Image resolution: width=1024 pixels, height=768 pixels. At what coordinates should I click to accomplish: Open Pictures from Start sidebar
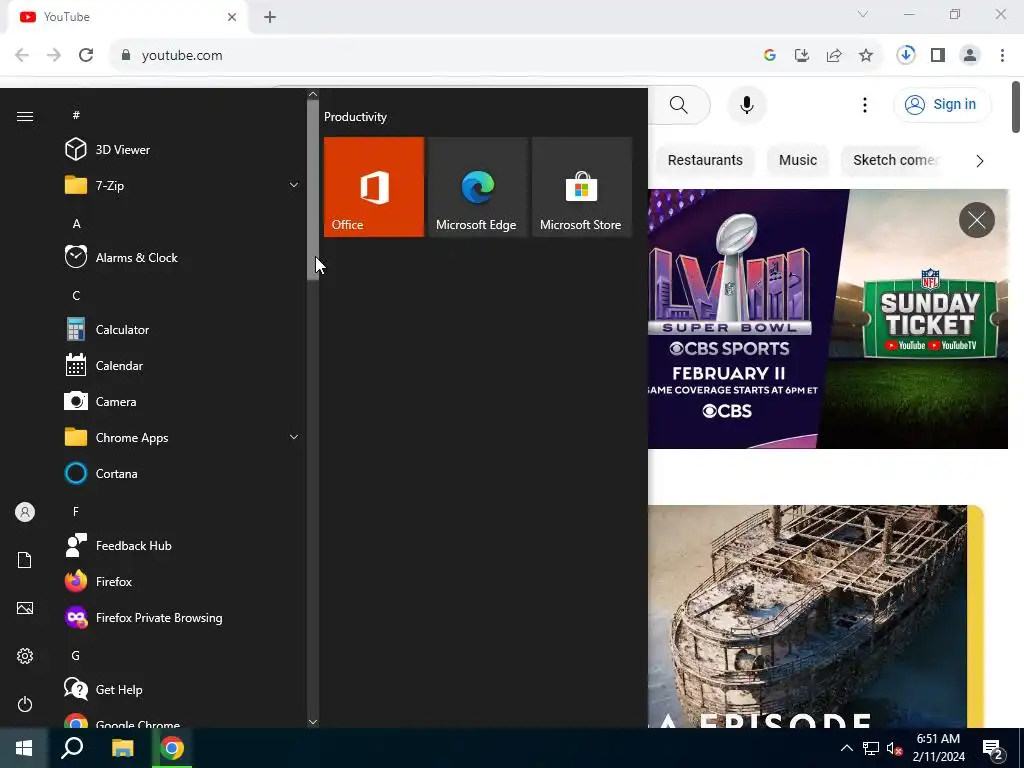[x=25, y=608]
